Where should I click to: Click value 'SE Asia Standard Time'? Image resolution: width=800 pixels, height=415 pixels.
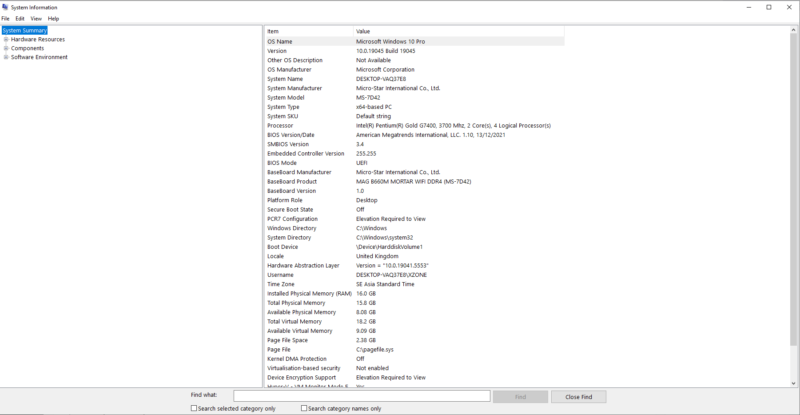(385, 284)
